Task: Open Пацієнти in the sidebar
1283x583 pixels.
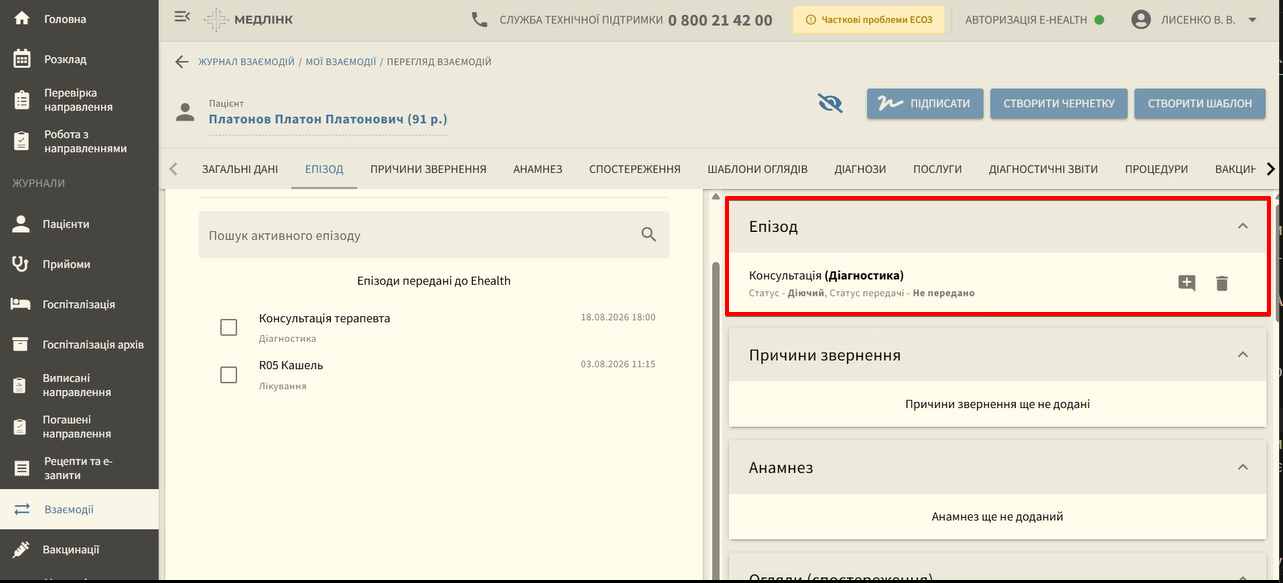Action: pos(79,224)
